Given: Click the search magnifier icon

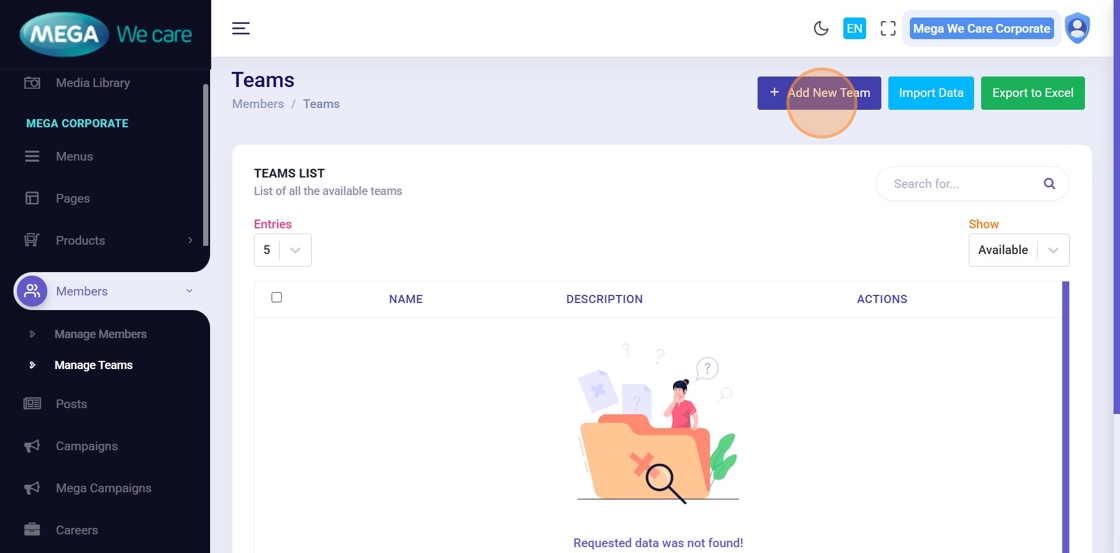Looking at the screenshot, I should tap(1049, 184).
